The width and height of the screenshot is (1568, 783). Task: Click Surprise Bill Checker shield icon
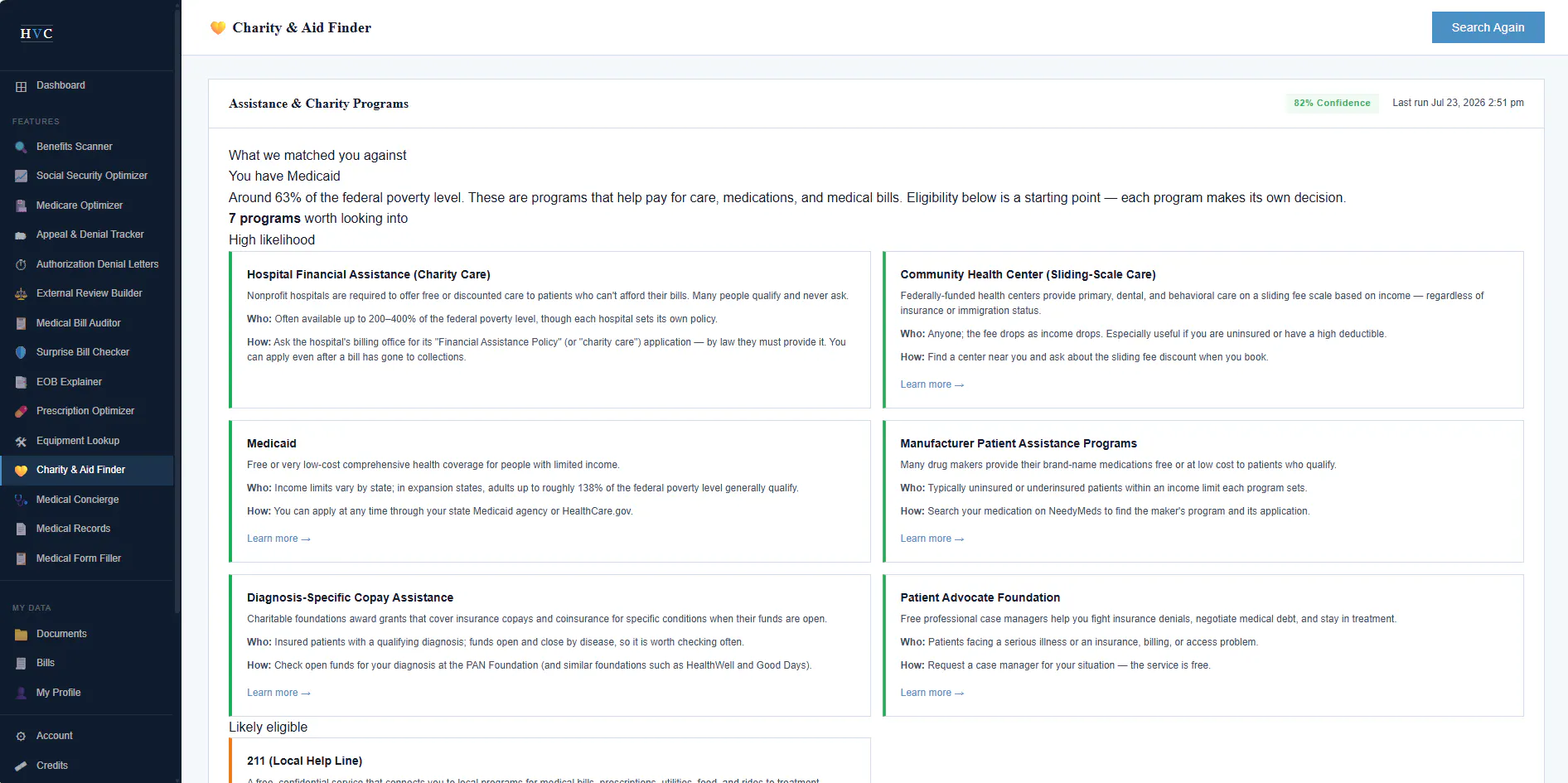21,352
